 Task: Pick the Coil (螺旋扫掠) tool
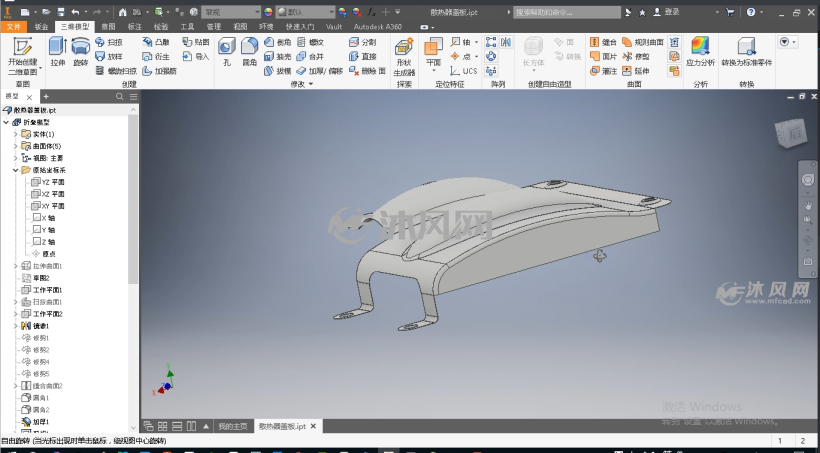coord(116,71)
